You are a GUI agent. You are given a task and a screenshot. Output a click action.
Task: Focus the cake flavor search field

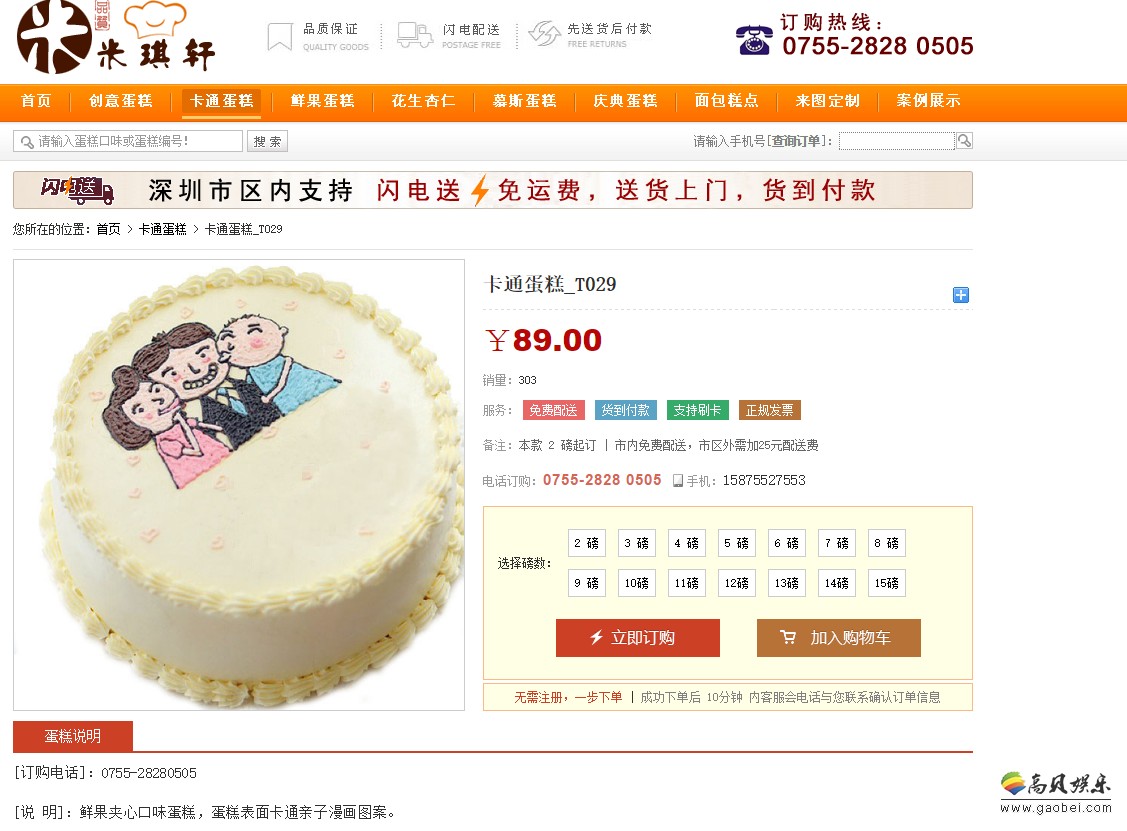click(128, 141)
